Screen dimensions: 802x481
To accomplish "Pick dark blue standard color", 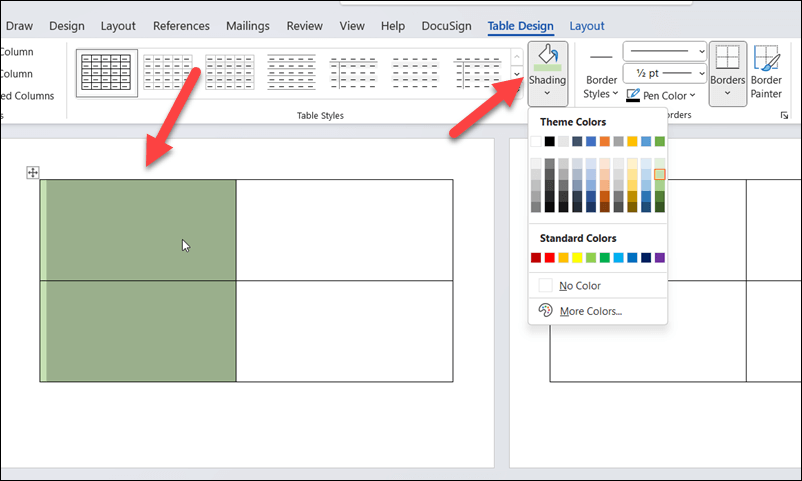I will (646, 257).
